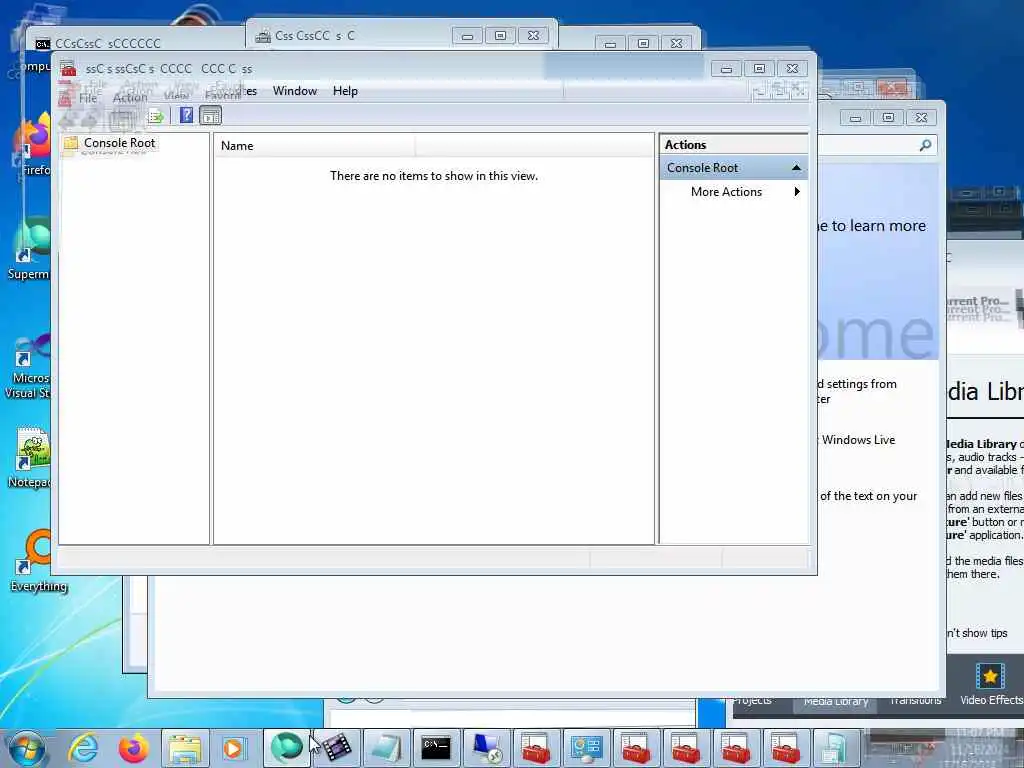Switch to the Video Effects tab
Screen dimensions: 1024x768
click(x=991, y=684)
